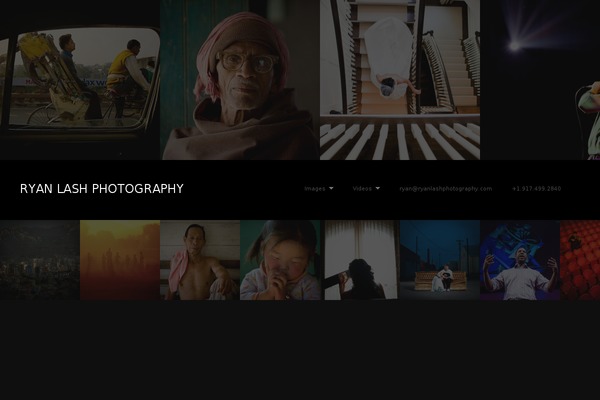The width and height of the screenshot is (600, 400).
Task: Open the silhouette by window thumbnail
Action: [360, 260]
